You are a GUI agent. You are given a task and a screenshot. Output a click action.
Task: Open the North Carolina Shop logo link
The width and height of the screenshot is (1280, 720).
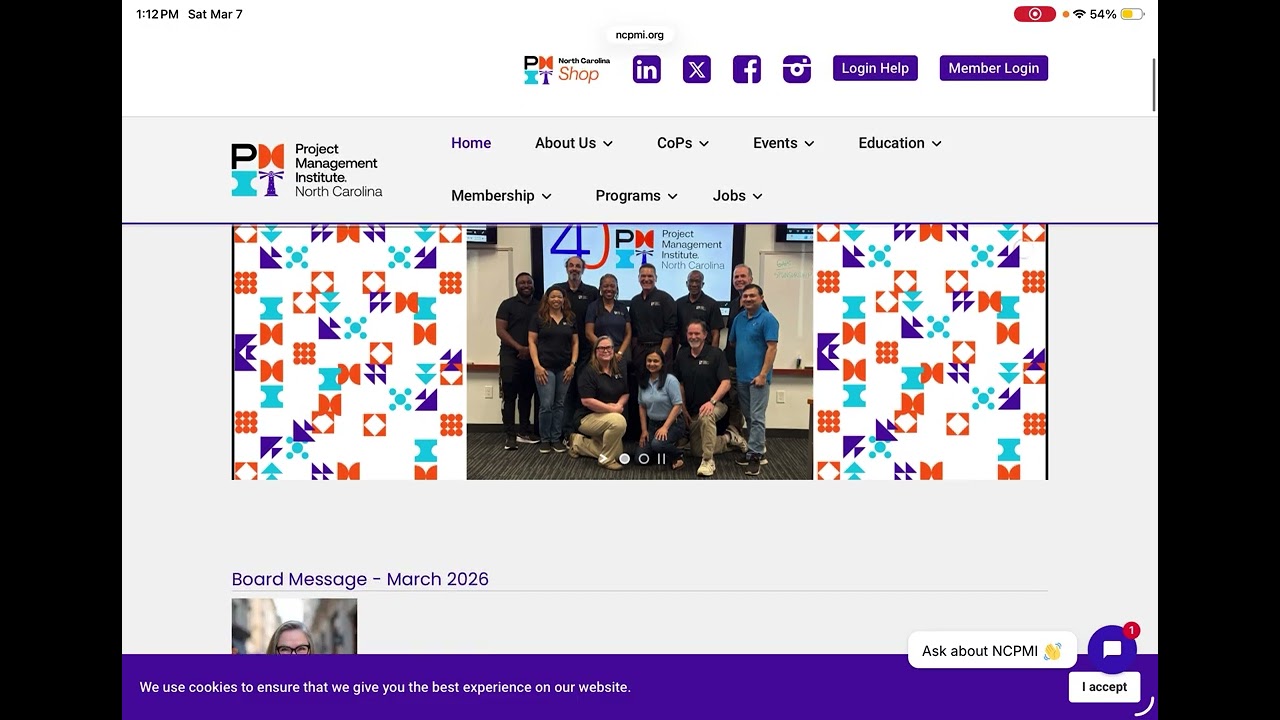point(567,70)
